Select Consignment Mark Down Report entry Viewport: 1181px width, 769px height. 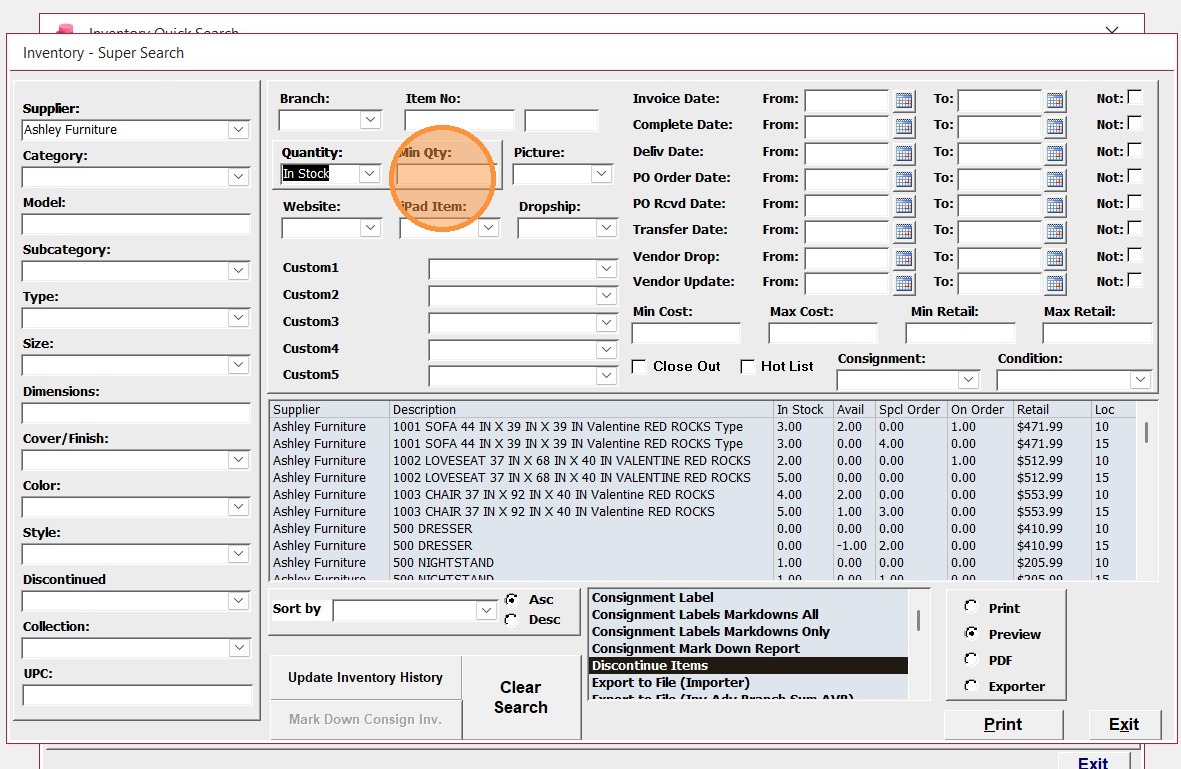pos(695,649)
